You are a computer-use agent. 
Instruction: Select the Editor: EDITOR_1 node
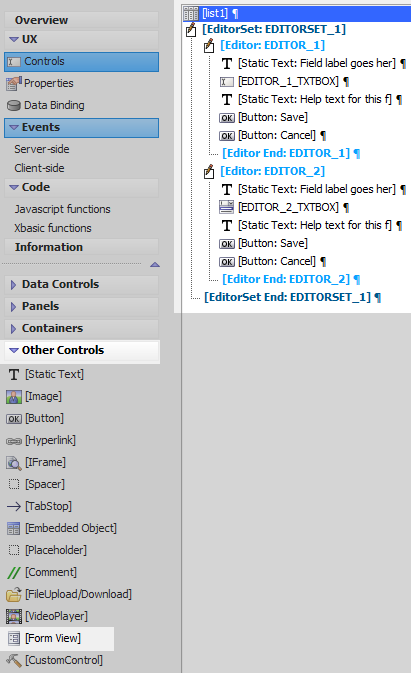pyautogui.click(x=272, y=45)
